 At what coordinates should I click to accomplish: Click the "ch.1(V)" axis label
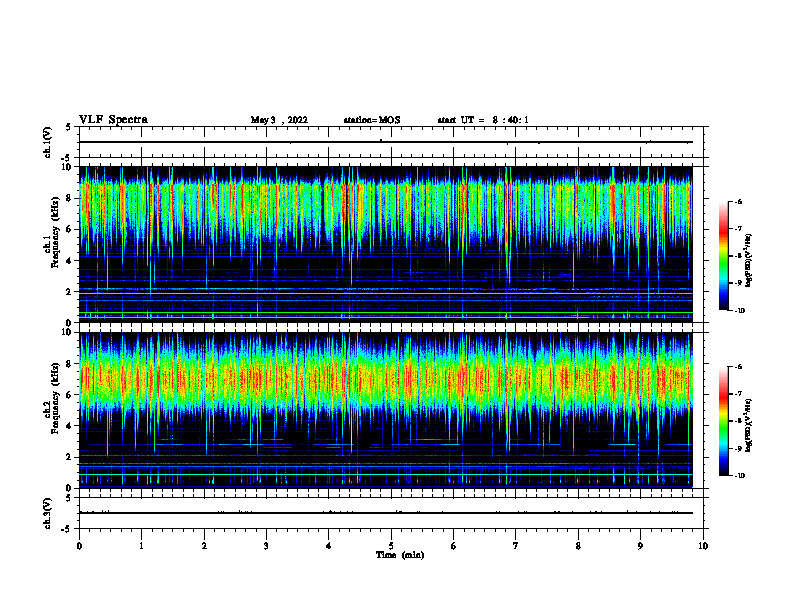tap(47, 142)
